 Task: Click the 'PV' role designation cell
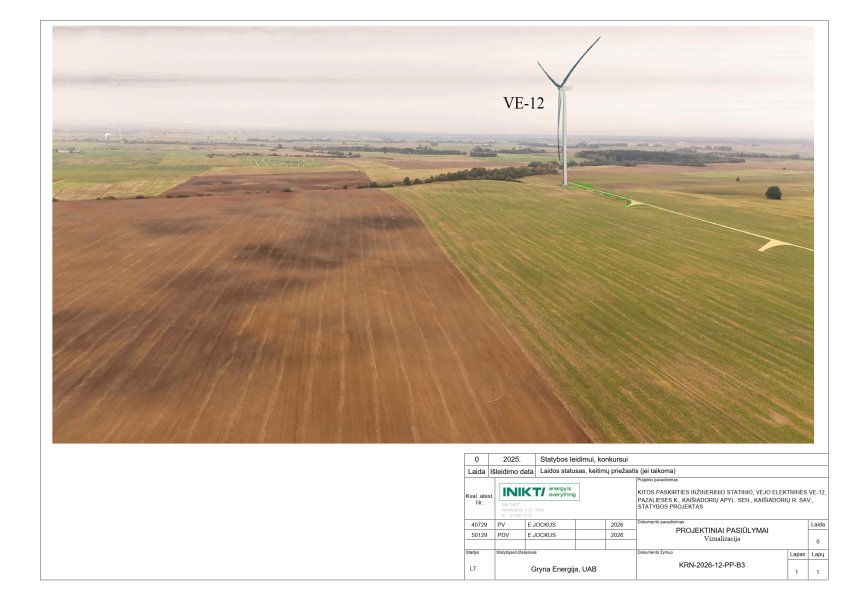[x=501, y=524]
